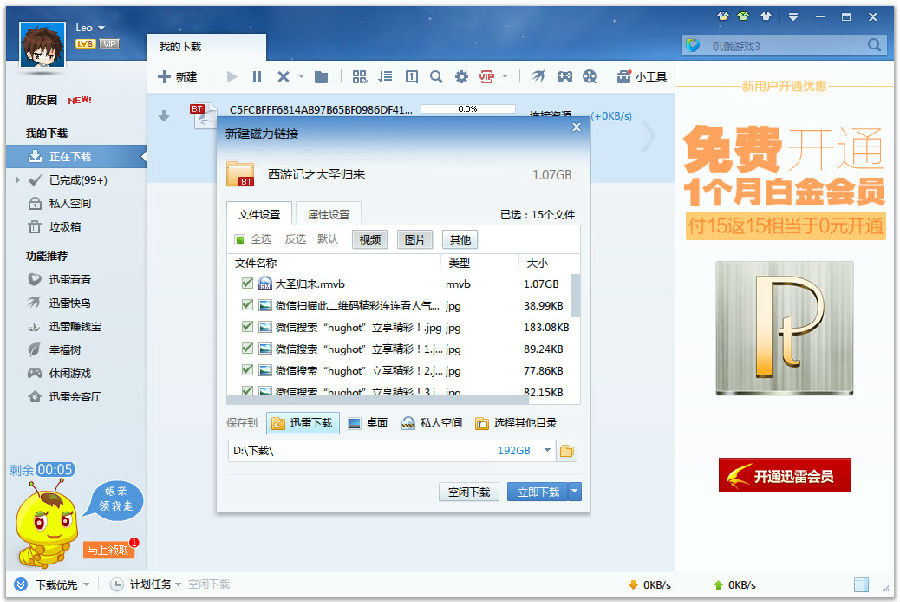Expand the Leo username dropdown
Screen dimensions: 900x602
pos(102,28)
